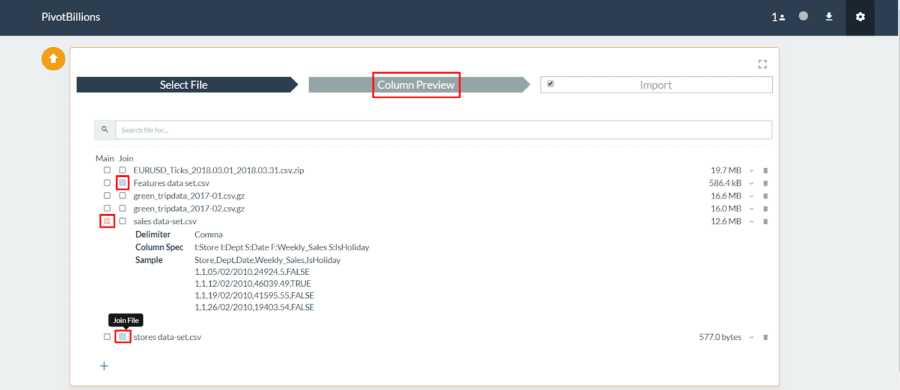Select file name sales data-set.csv
900x390 pixels.
coord(165,221)
